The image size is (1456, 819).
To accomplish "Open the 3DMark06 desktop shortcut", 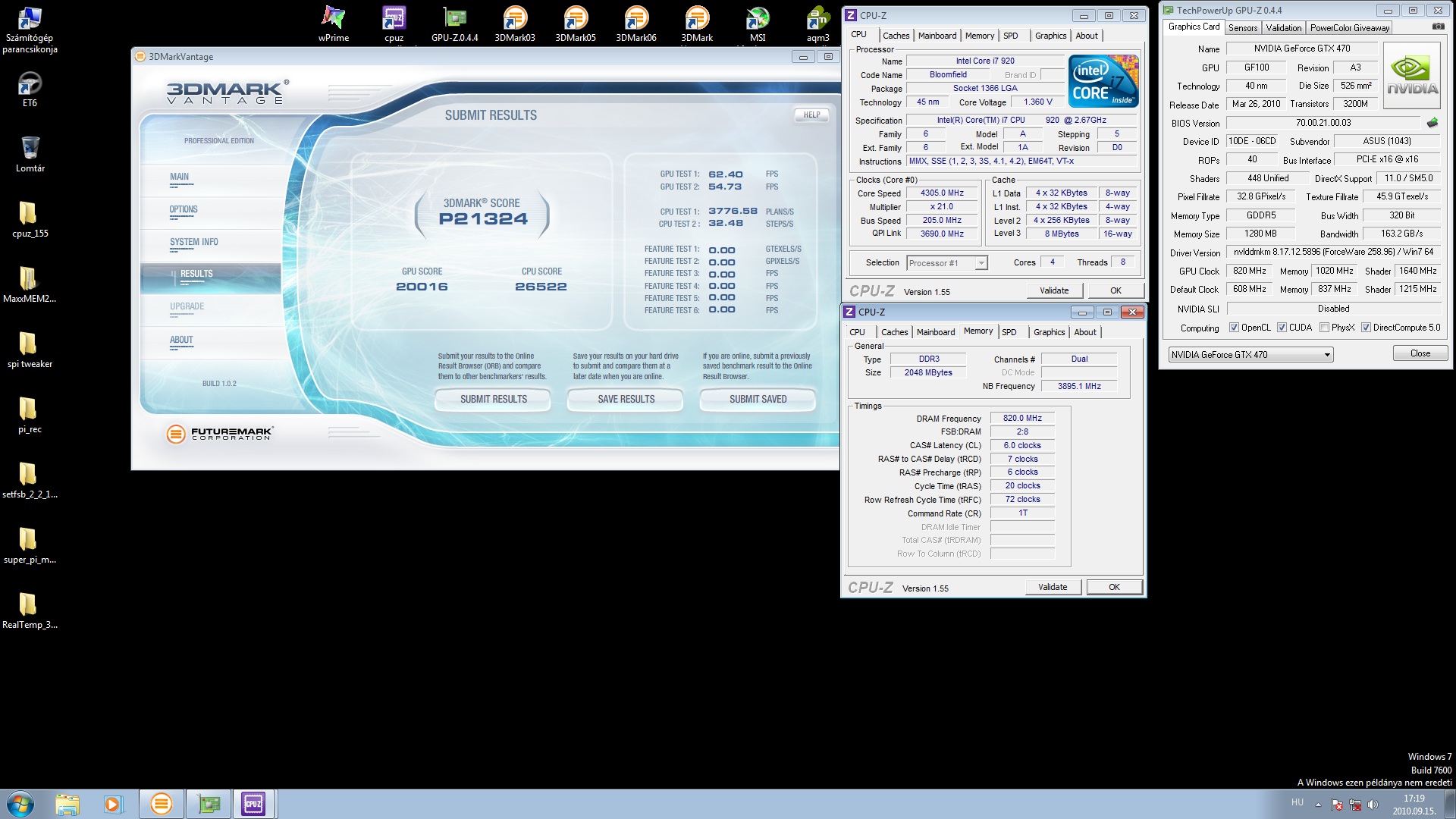I will pos(635,18).
